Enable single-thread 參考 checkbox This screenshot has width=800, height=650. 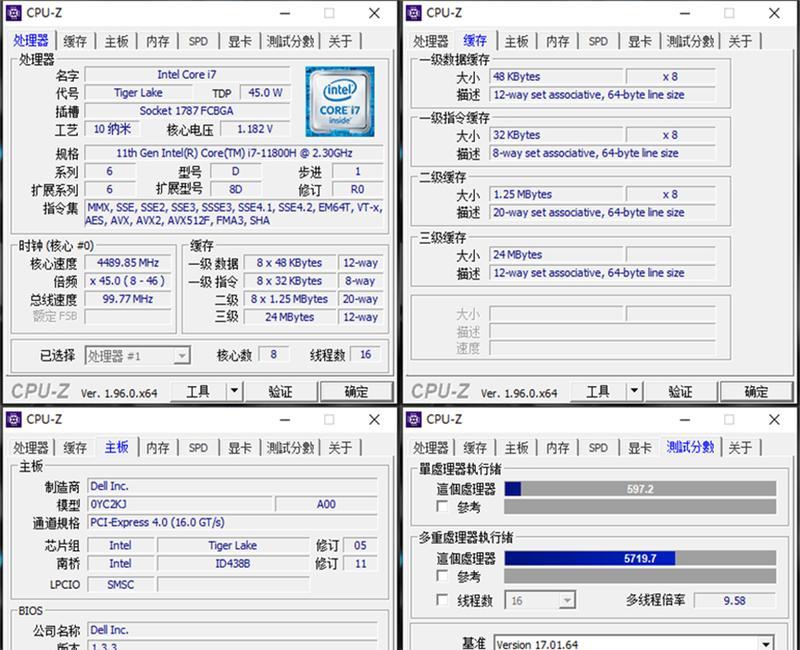[442, 506]
